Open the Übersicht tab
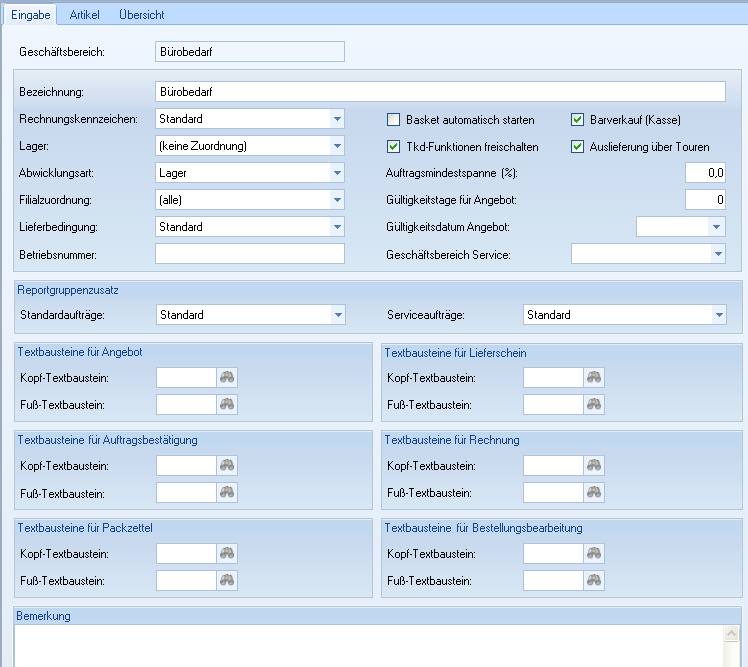This screenshot has height=667, width=748. click(141, 15)
